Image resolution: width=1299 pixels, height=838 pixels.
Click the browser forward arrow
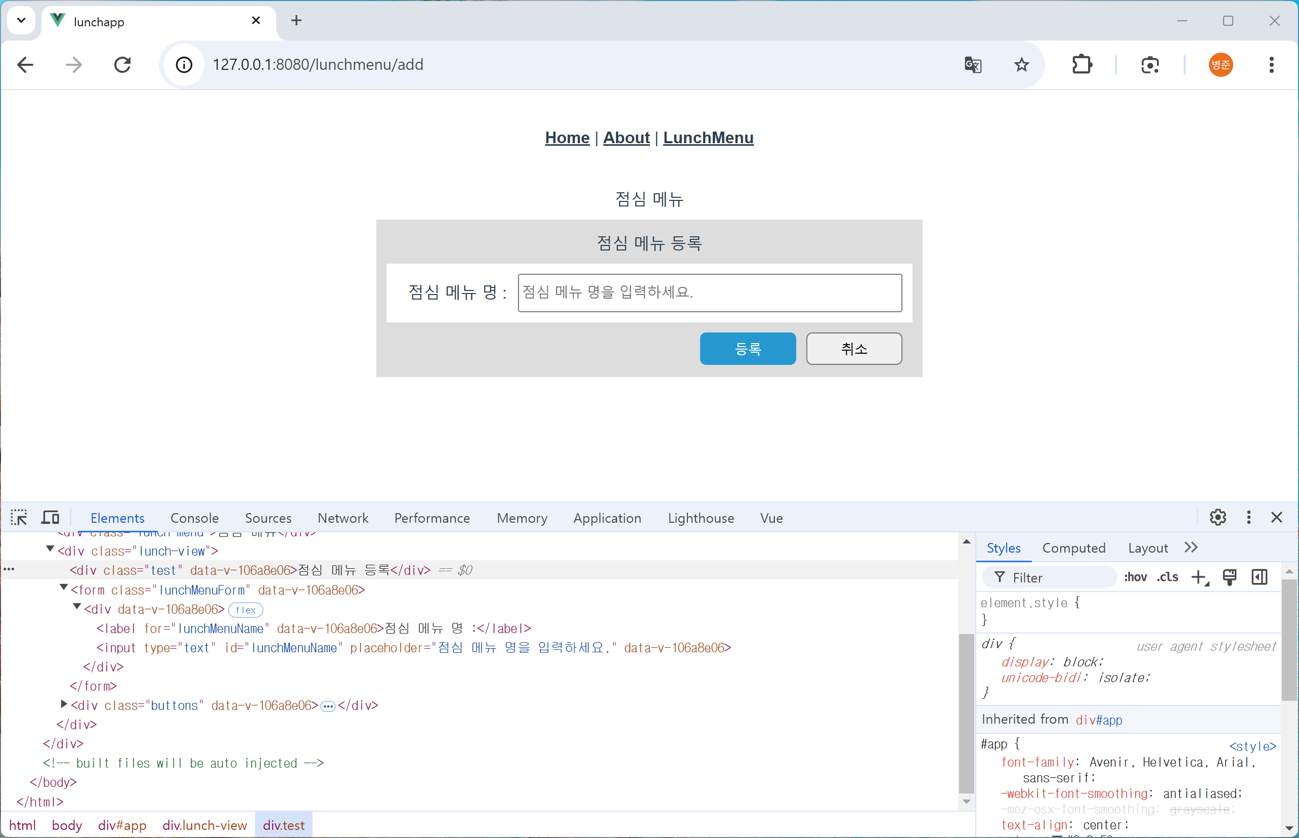74,65
